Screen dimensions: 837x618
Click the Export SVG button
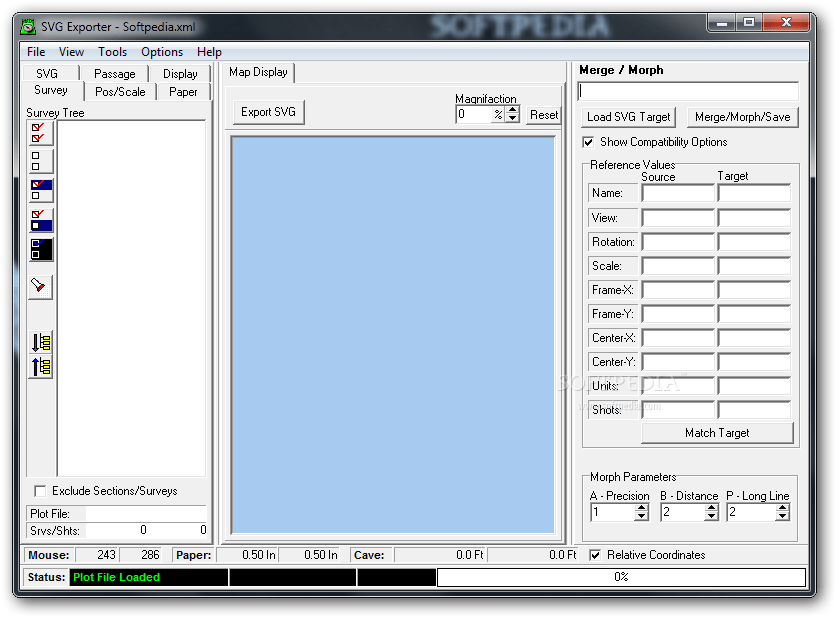click(x=267, y=113)
